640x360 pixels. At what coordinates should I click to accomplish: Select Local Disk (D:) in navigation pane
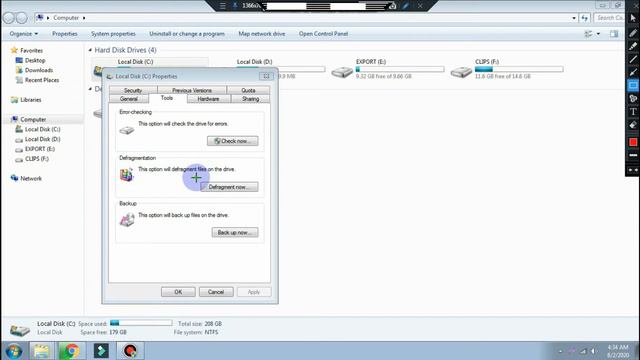[x=38, y=139]
